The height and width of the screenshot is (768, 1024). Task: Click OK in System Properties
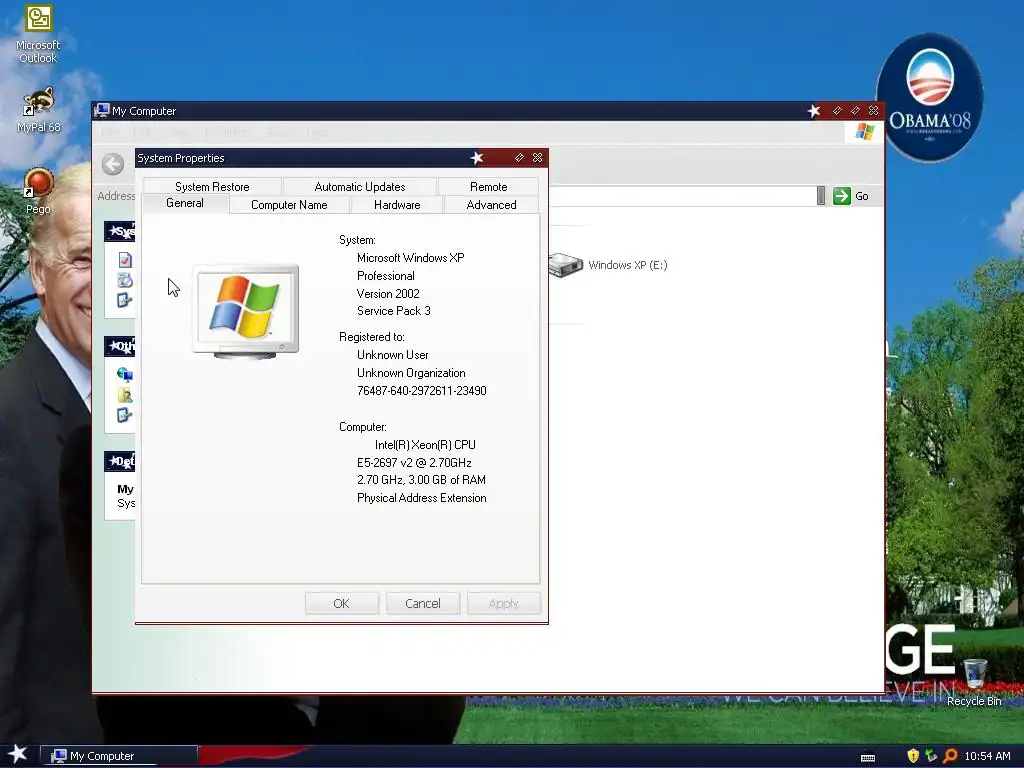[x=342, y=603]
